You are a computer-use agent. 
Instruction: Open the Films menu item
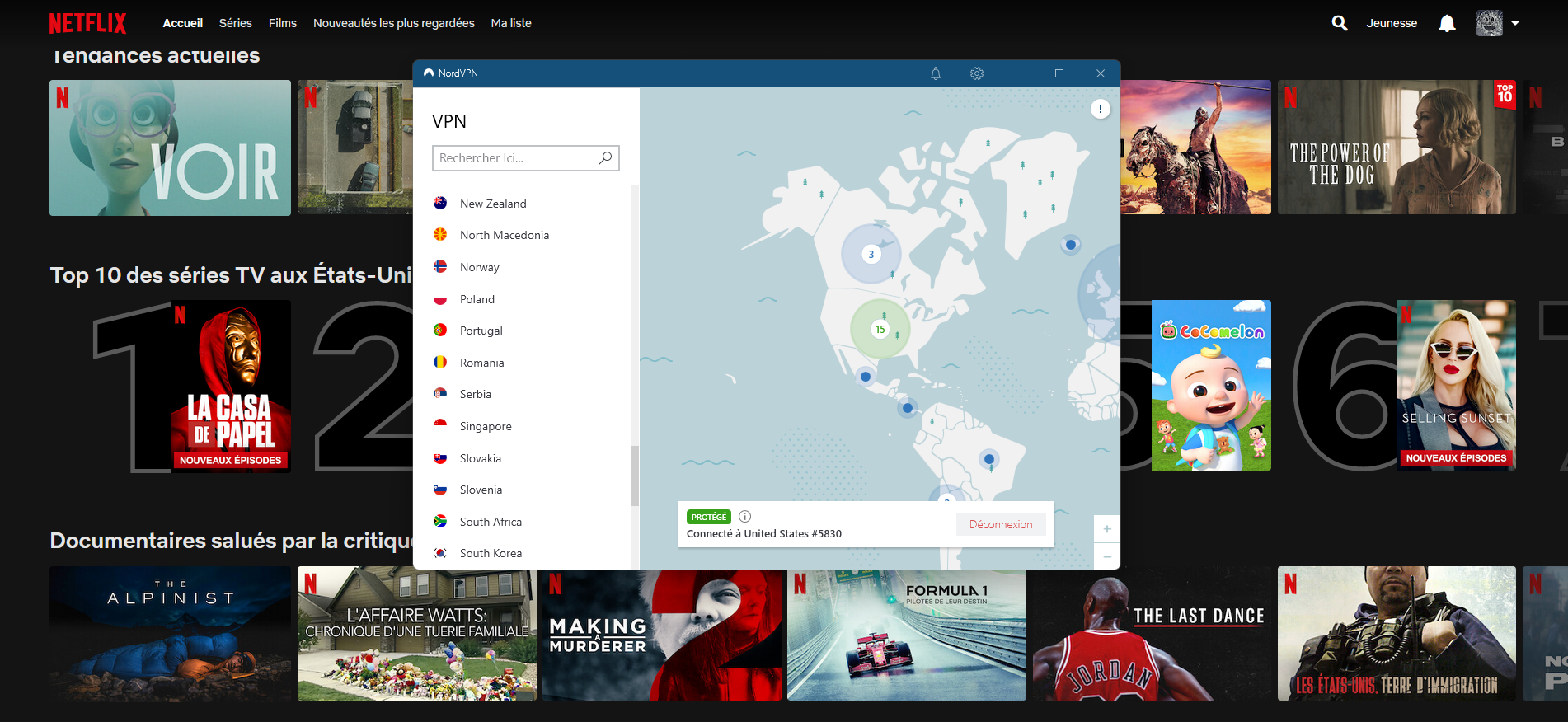point(283,23)
